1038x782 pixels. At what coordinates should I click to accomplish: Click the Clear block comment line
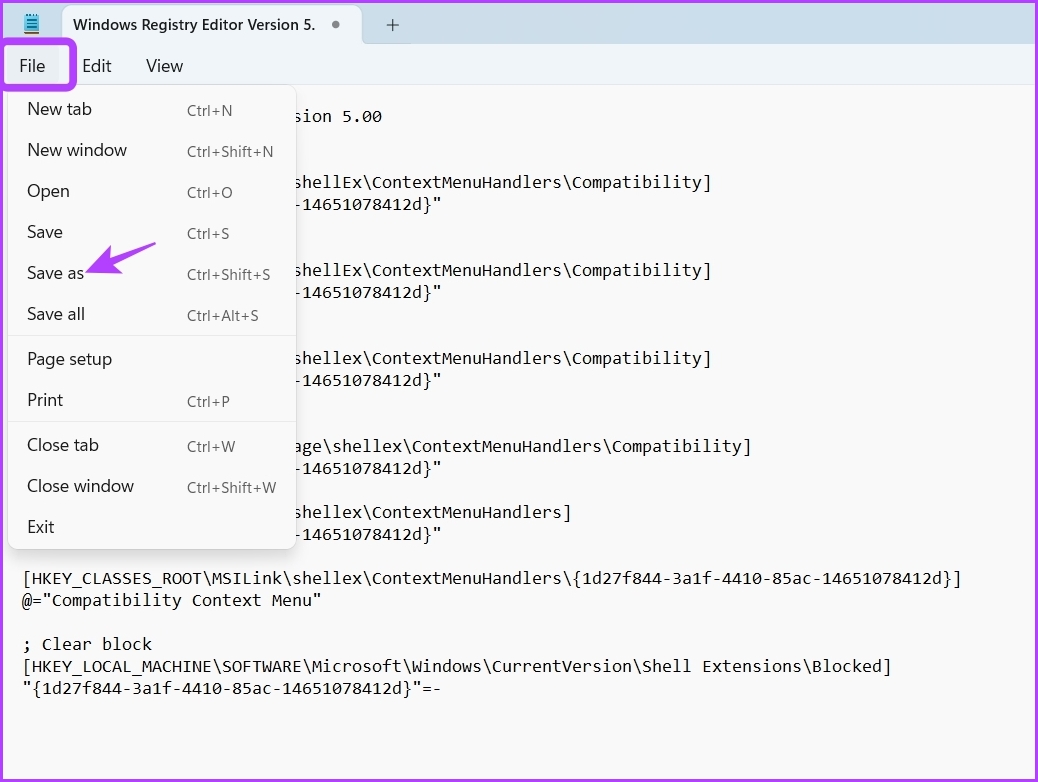click(87, 644)
